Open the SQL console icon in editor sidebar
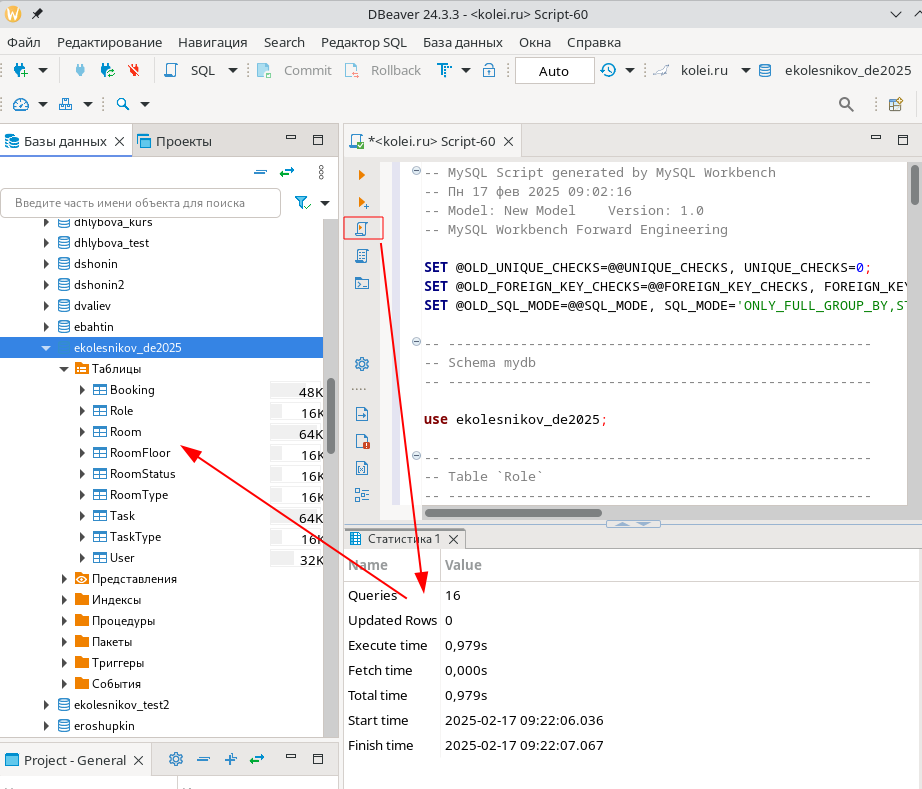This screenshot has width=922, height=789. 362,283
